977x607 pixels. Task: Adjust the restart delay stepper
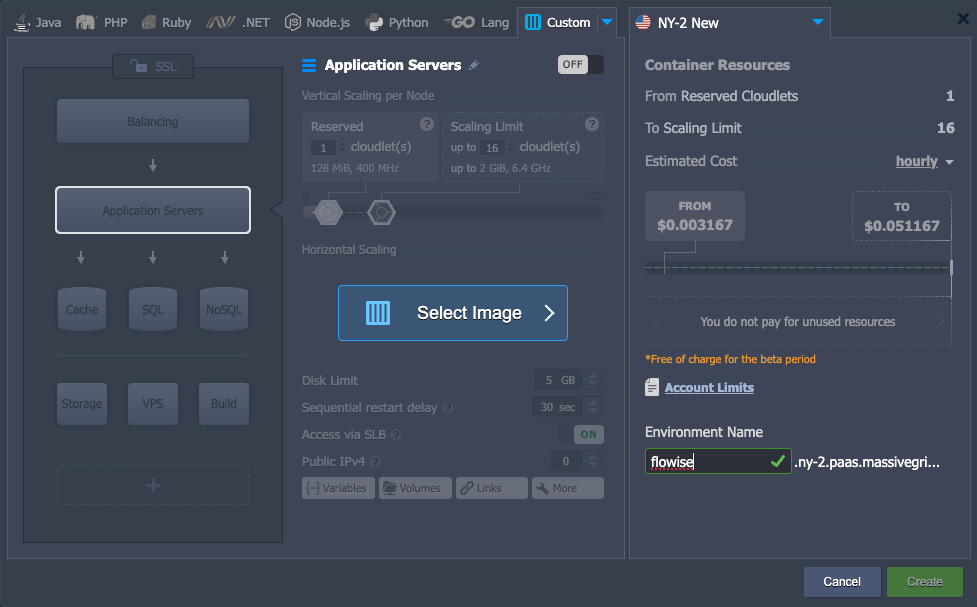point(593,407)
